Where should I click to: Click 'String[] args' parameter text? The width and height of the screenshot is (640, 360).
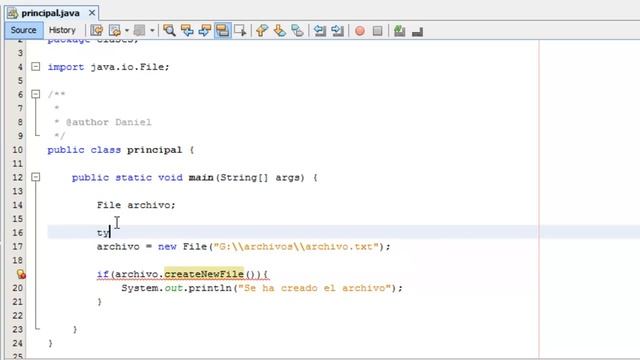click(262, 178)
